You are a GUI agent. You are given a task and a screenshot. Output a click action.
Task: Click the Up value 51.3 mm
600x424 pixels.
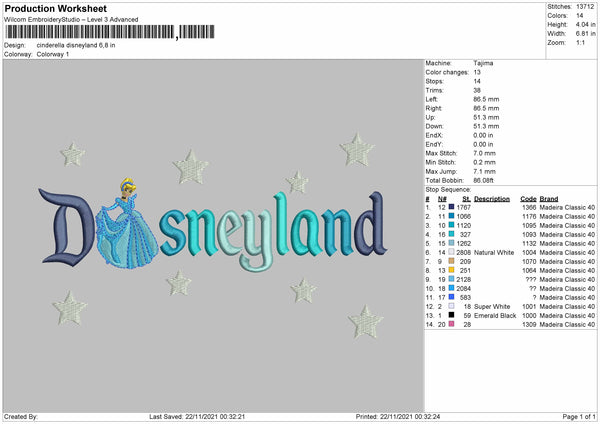pos(486,117)
